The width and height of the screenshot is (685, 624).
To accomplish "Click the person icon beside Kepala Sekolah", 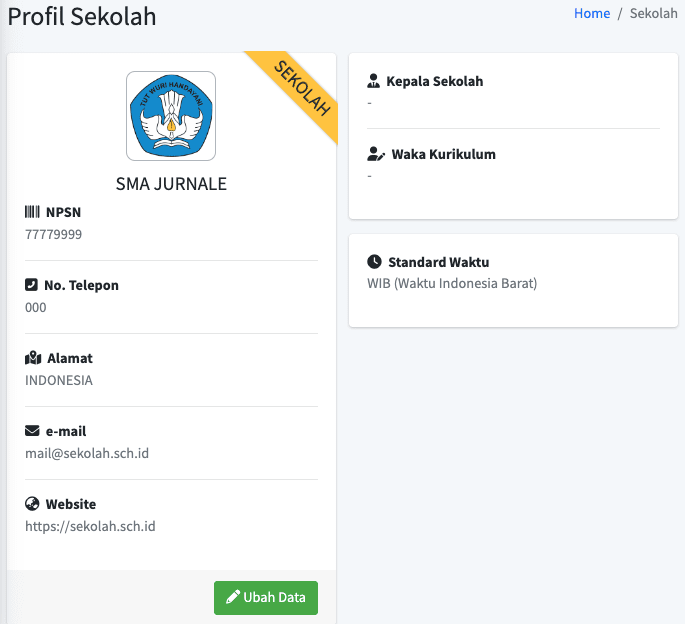I will coord(374,81).
